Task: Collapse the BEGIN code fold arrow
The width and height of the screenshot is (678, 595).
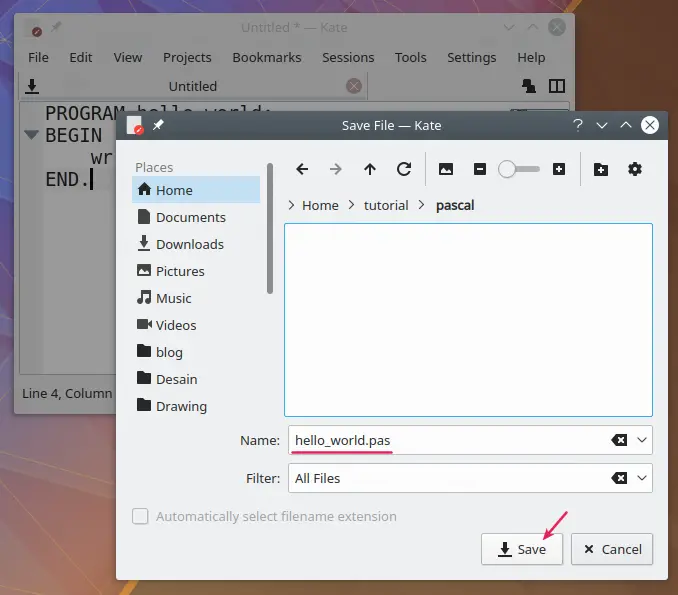Action: click(31, 135)
